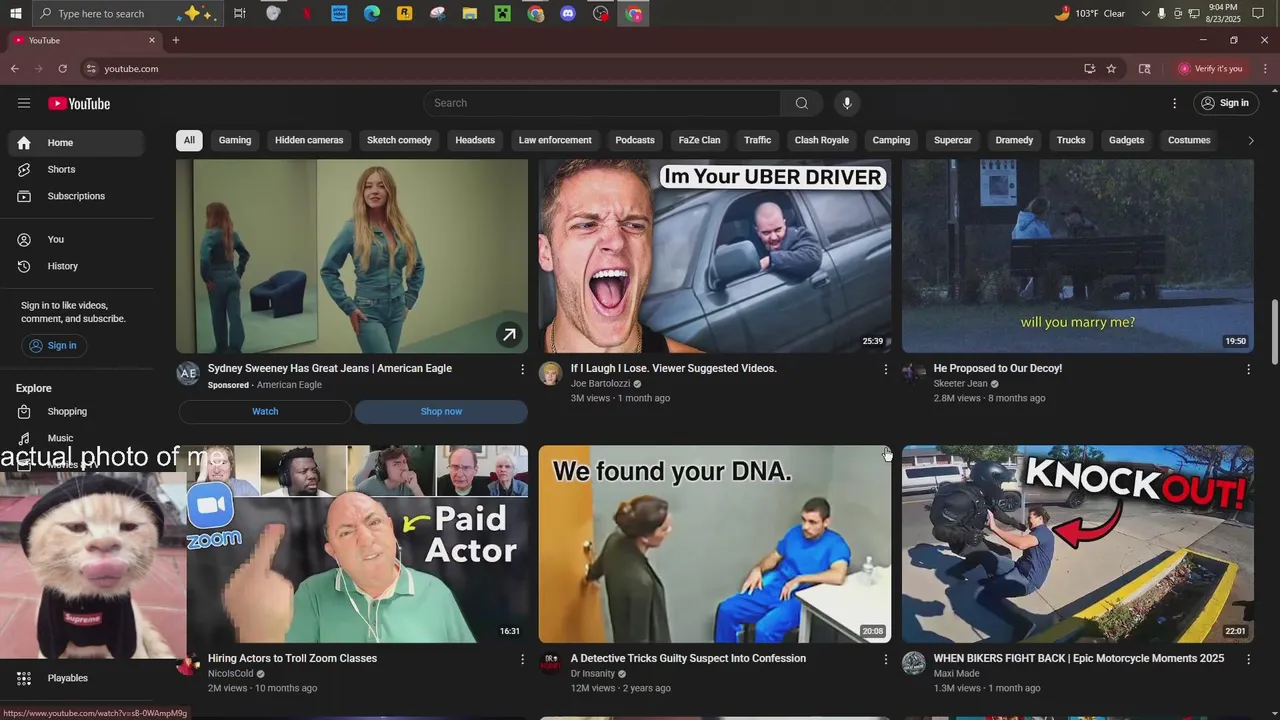
Task: Open options for WHEN BIKERS FIGHT BACK video
Action: coord(1248,659)
